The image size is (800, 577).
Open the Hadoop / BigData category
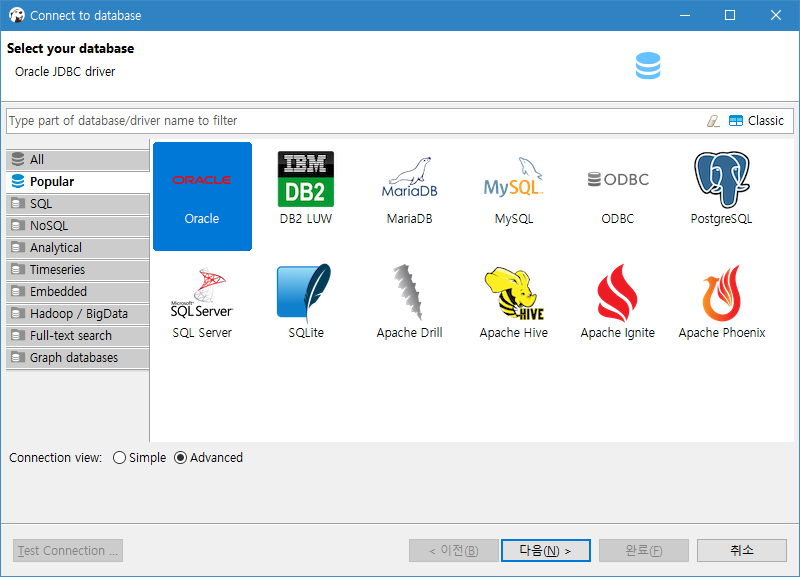coord(78,313)
